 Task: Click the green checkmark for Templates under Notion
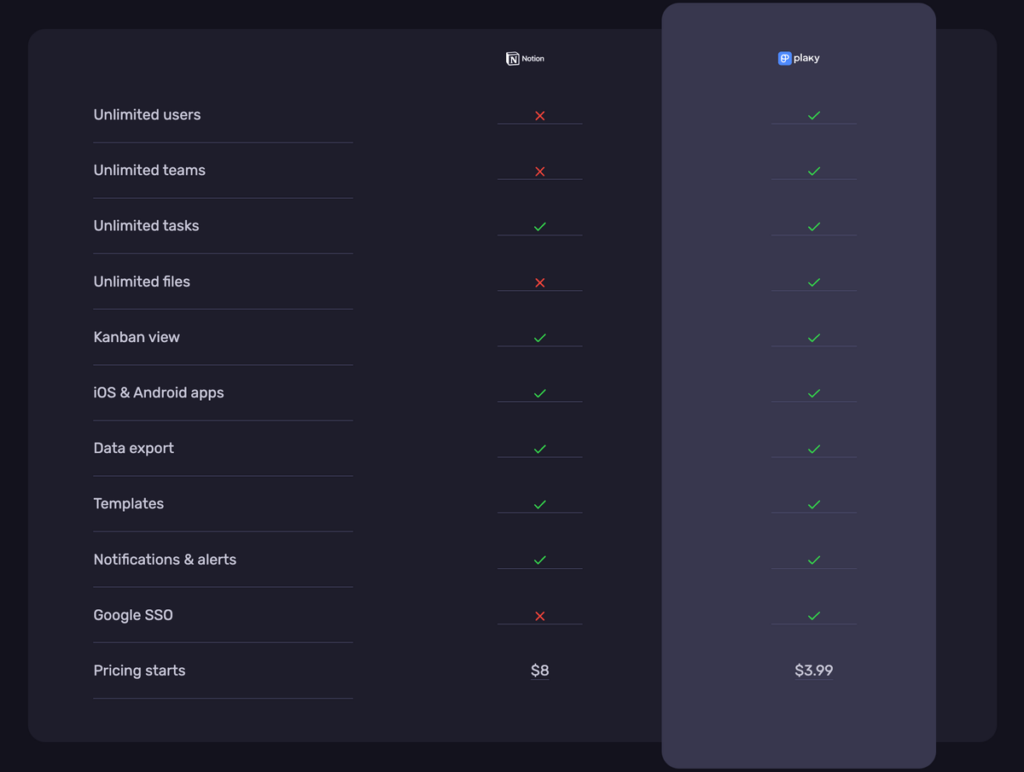[540, 503]
